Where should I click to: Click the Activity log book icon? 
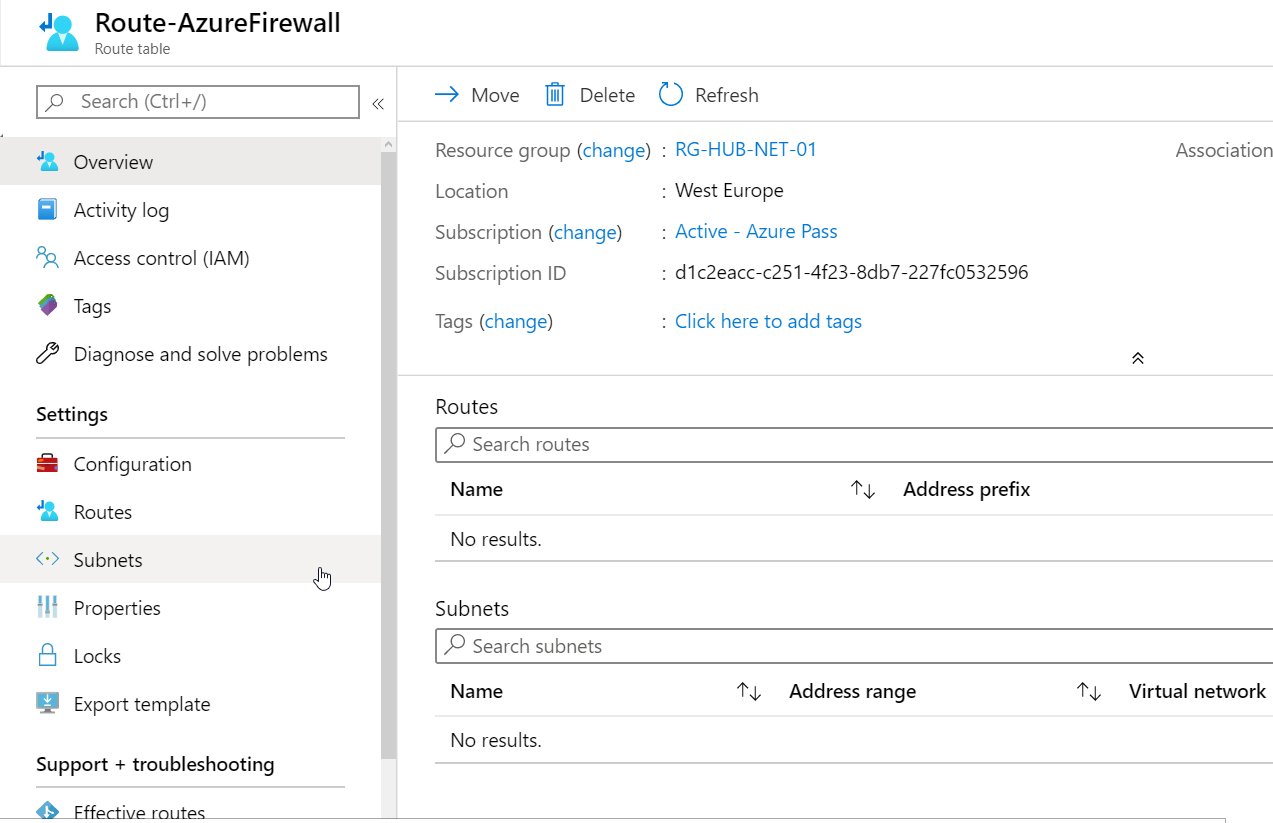pos(47,209)
